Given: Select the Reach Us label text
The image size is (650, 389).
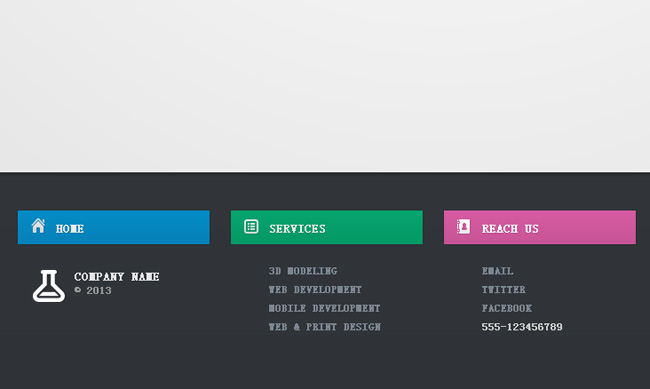Looking at the screenshot, I should 510,229.
